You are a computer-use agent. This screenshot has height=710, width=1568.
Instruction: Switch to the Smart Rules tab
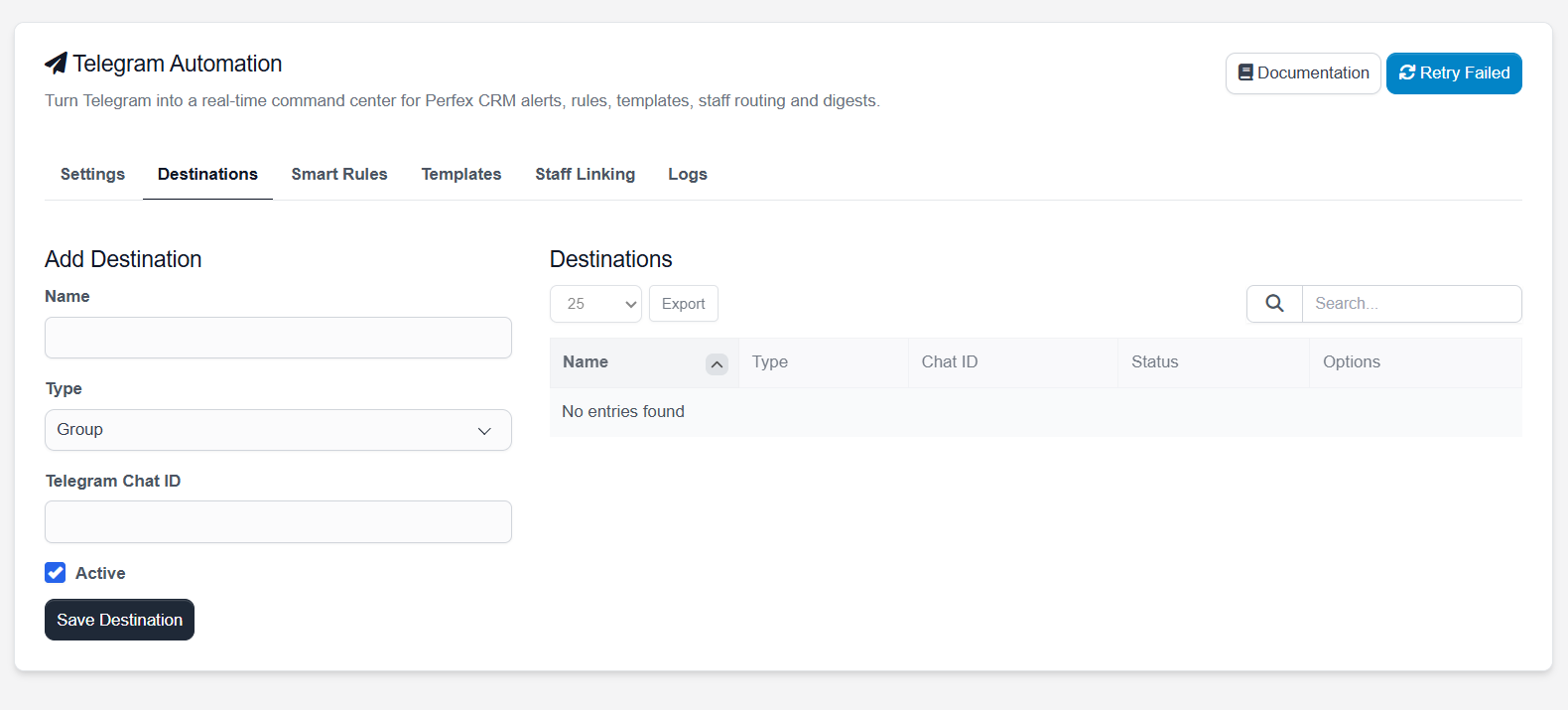(x=339, y=175)
